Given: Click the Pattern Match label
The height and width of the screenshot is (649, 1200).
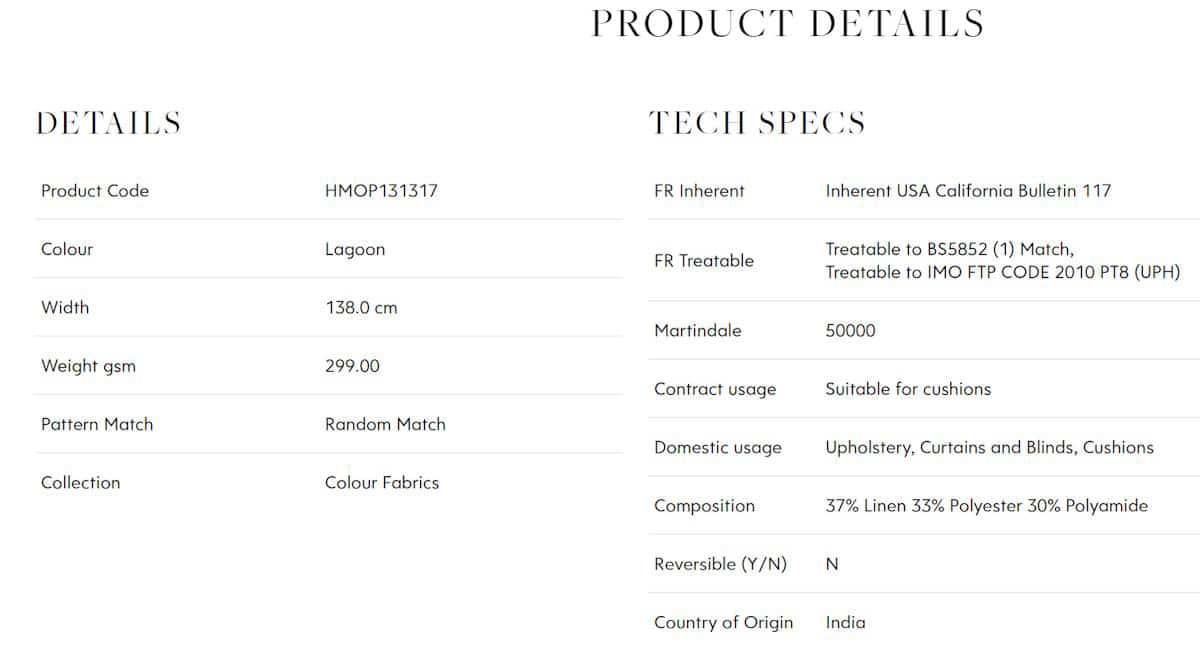Looking at the screenshot, I should [x=97, y=424].
